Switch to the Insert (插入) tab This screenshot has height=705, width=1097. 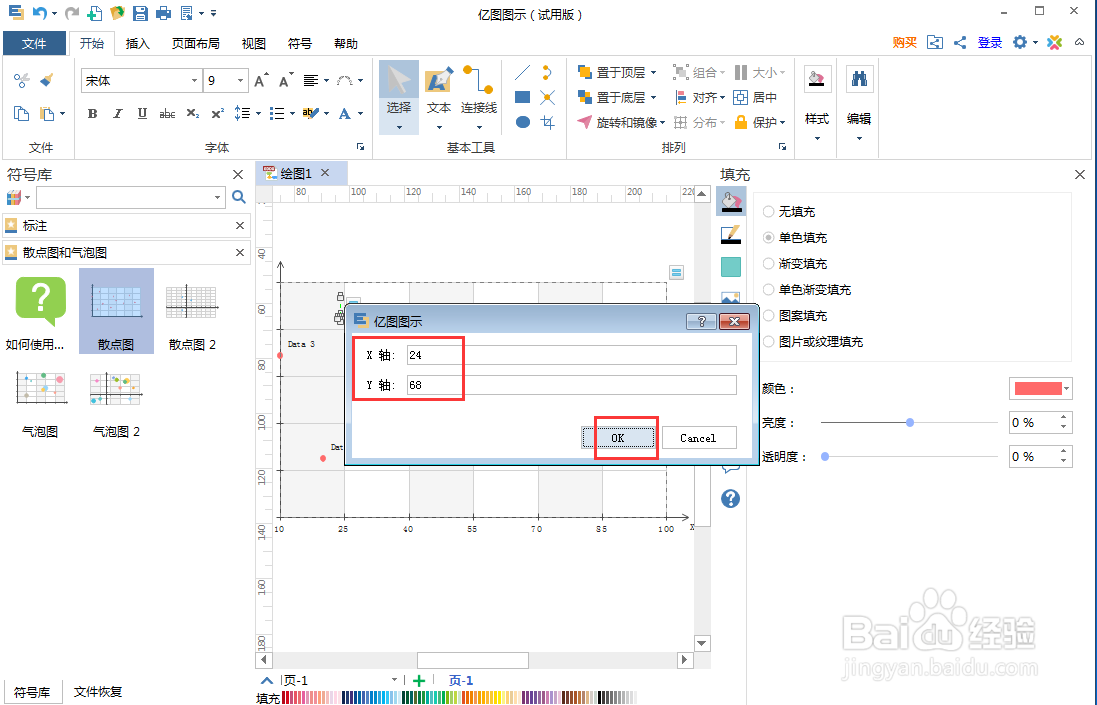coord(138,43)
